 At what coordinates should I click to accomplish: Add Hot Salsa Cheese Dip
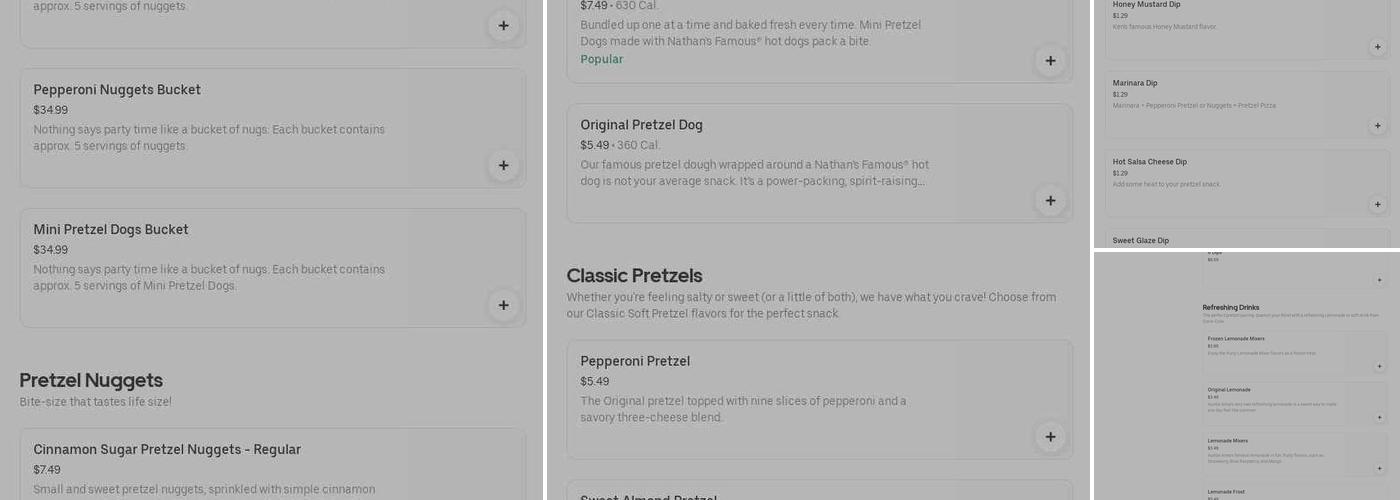tap(1377, 205)
